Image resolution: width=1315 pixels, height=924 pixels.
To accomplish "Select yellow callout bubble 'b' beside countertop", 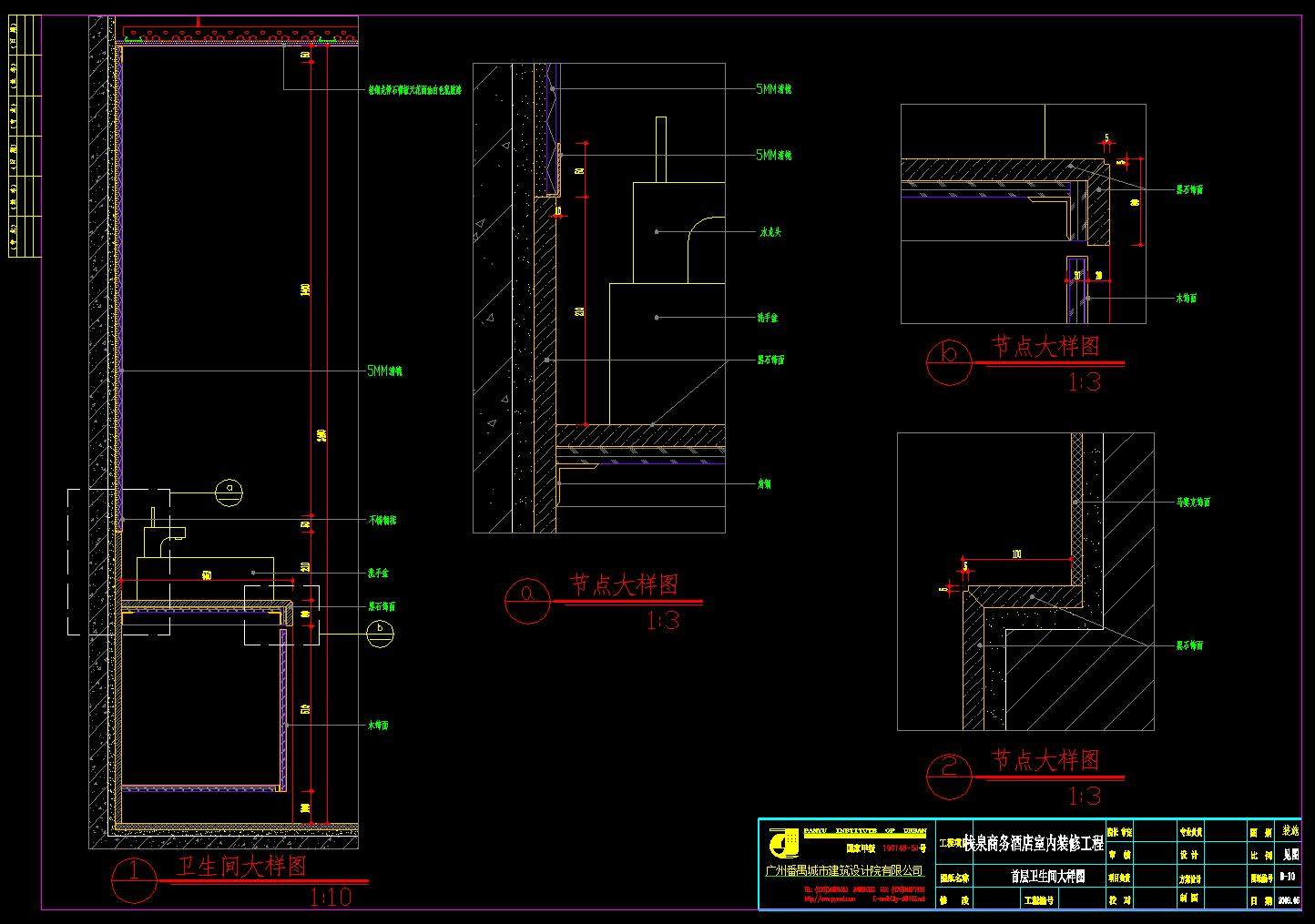I will (x=379, y=632).
